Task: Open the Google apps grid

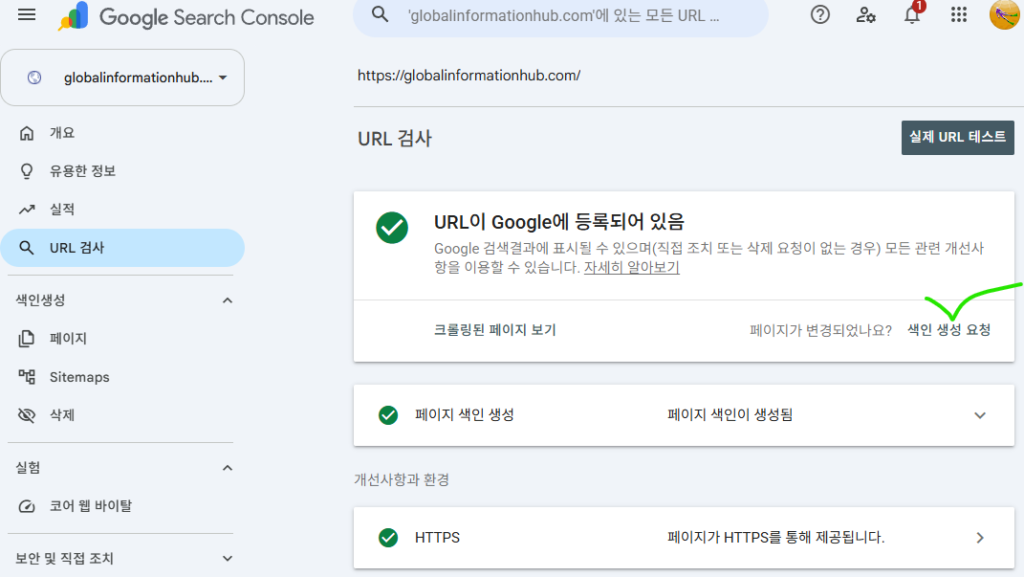Action: 958,14
